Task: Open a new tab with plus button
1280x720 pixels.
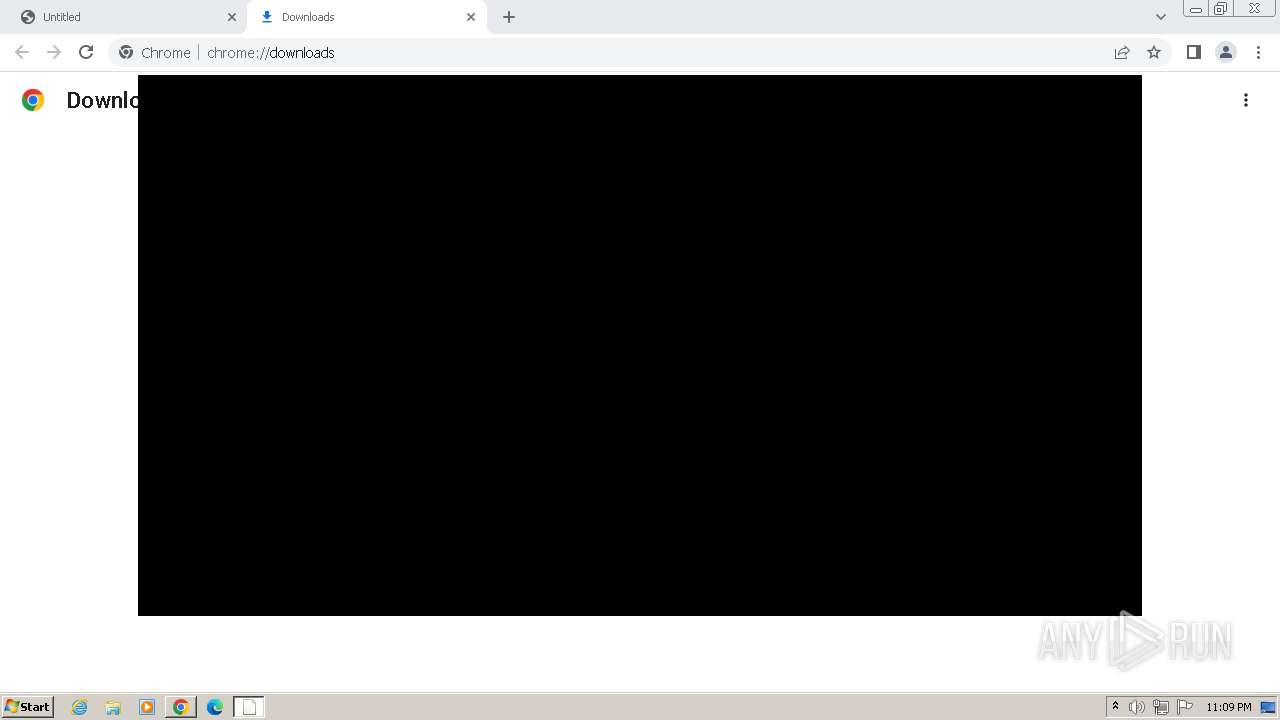Action: coord(509,17)
